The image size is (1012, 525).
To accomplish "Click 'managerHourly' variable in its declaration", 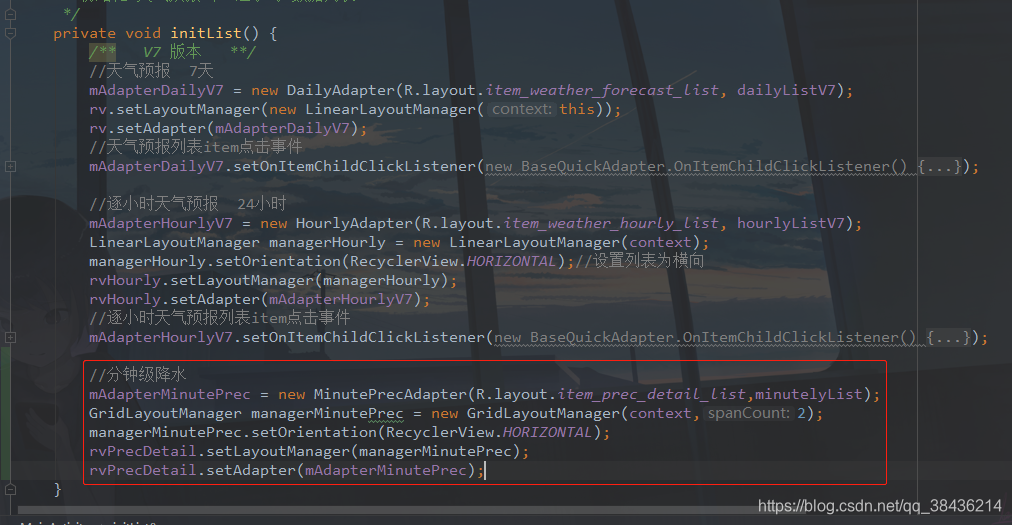I will click(327, 243).
